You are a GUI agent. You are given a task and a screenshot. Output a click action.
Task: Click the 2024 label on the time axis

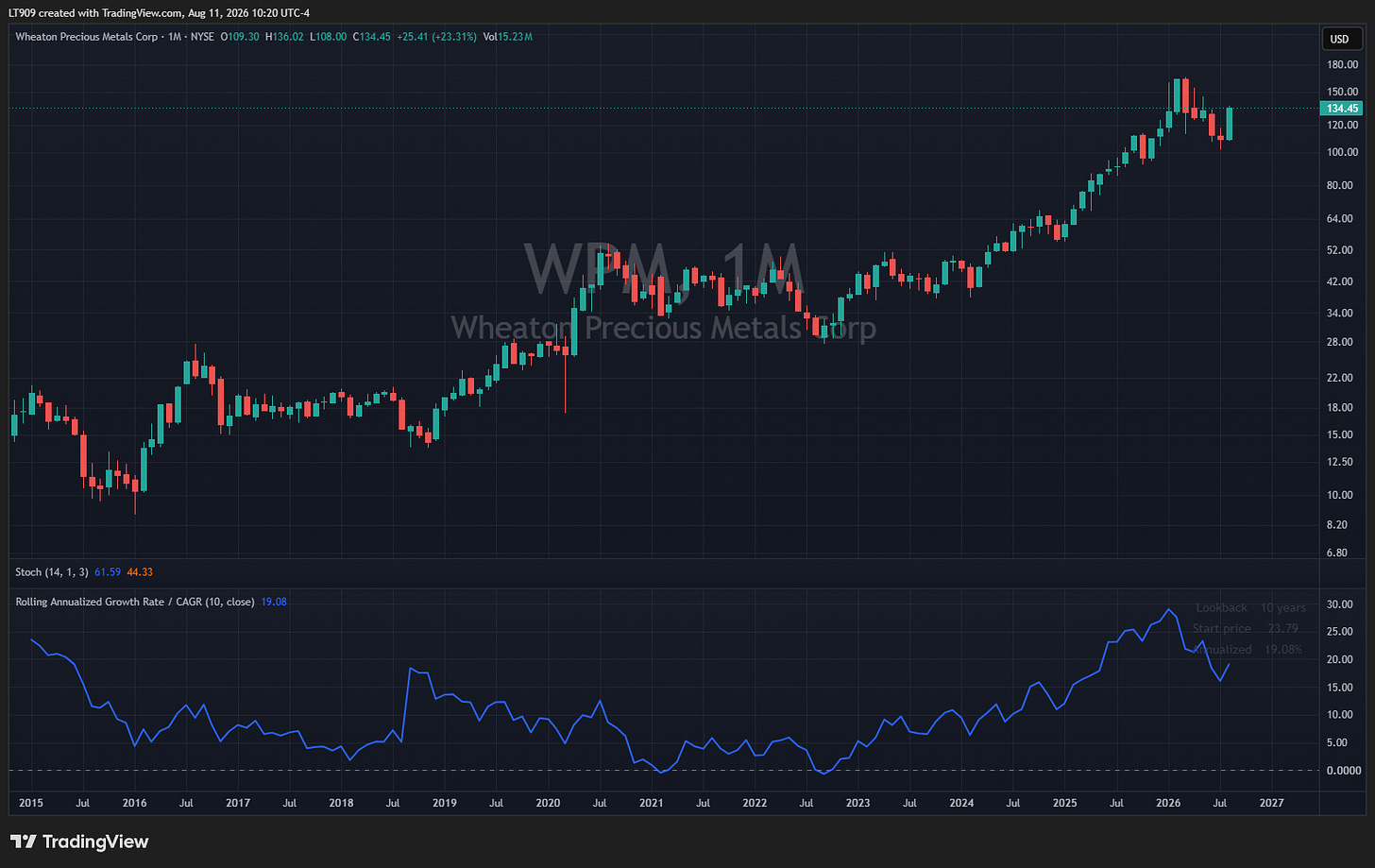[961, 803]
